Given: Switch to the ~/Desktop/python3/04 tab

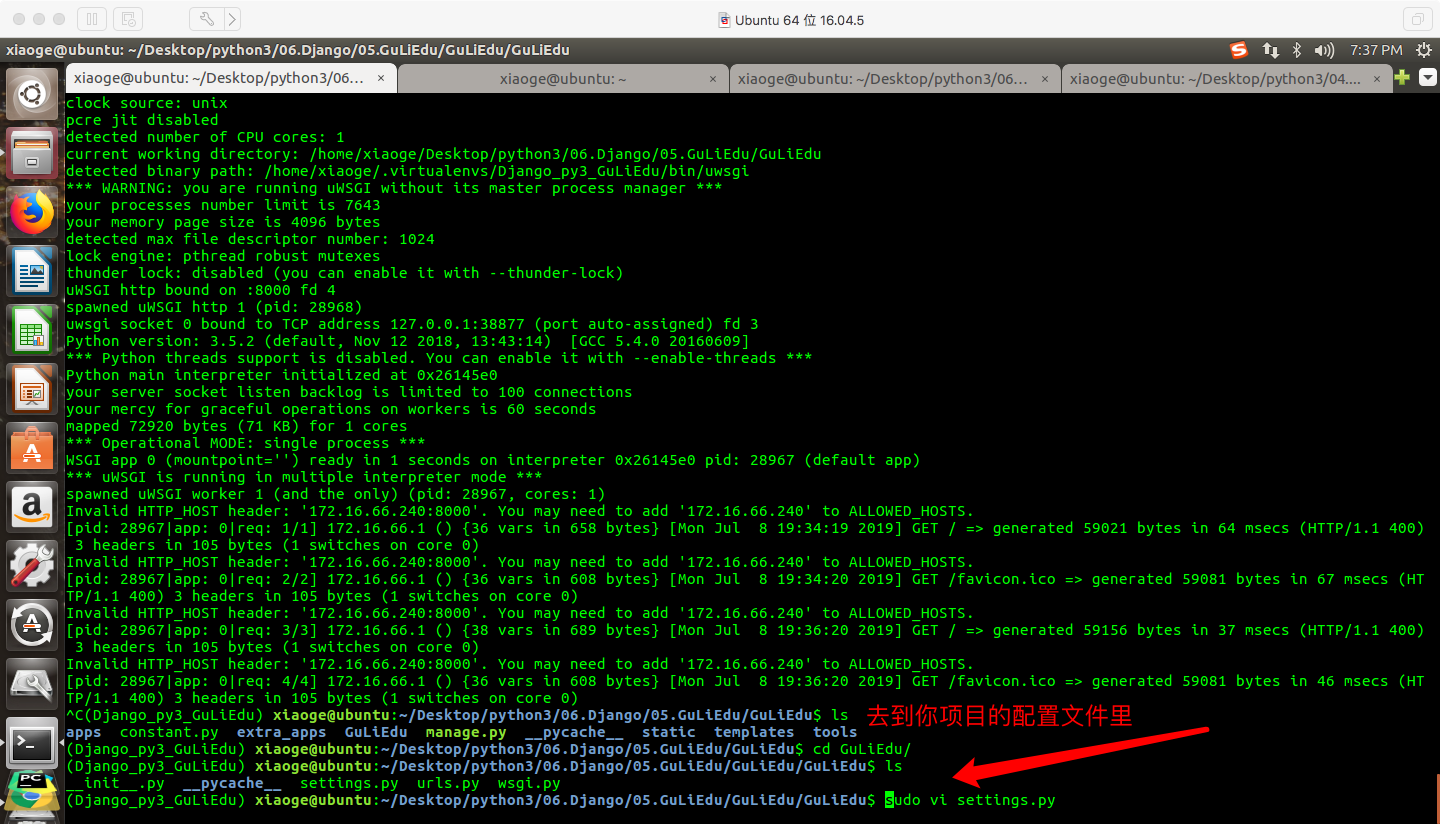Looking at the screenshot, I should 1226,79.
